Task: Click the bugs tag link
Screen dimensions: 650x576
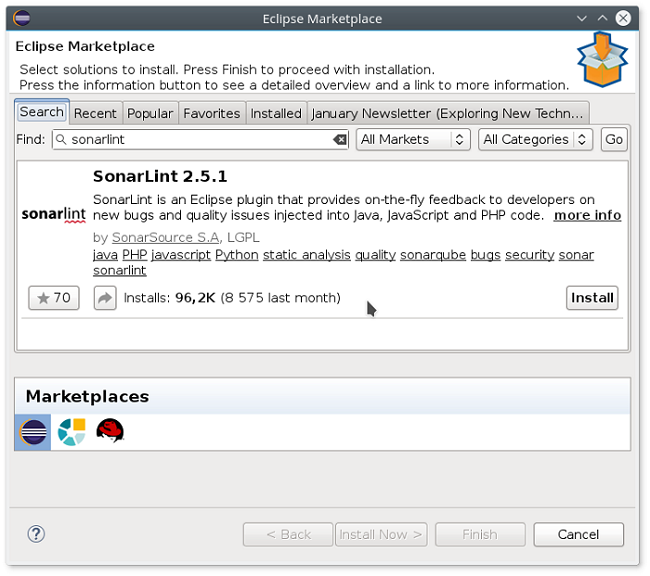Action: click(485, 255)
